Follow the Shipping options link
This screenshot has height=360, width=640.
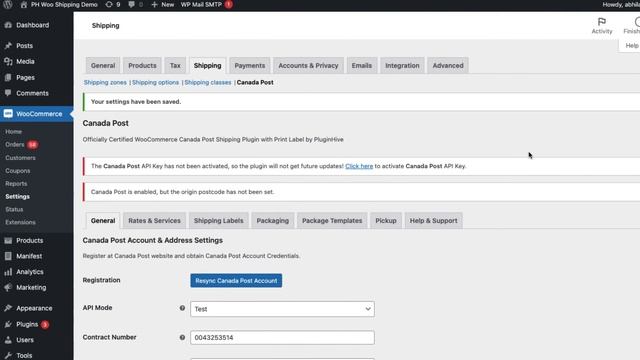pos(155,82)
